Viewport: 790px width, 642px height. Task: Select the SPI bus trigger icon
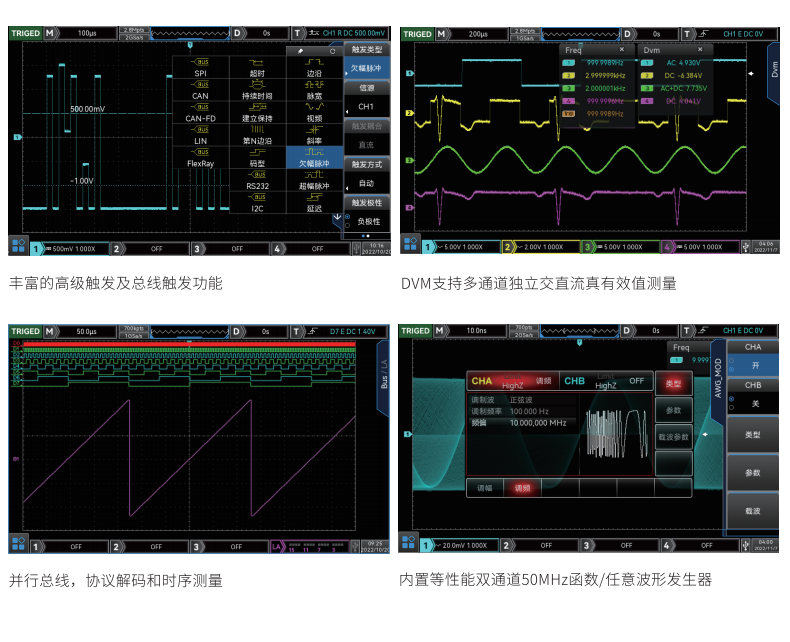click(201, 63)
